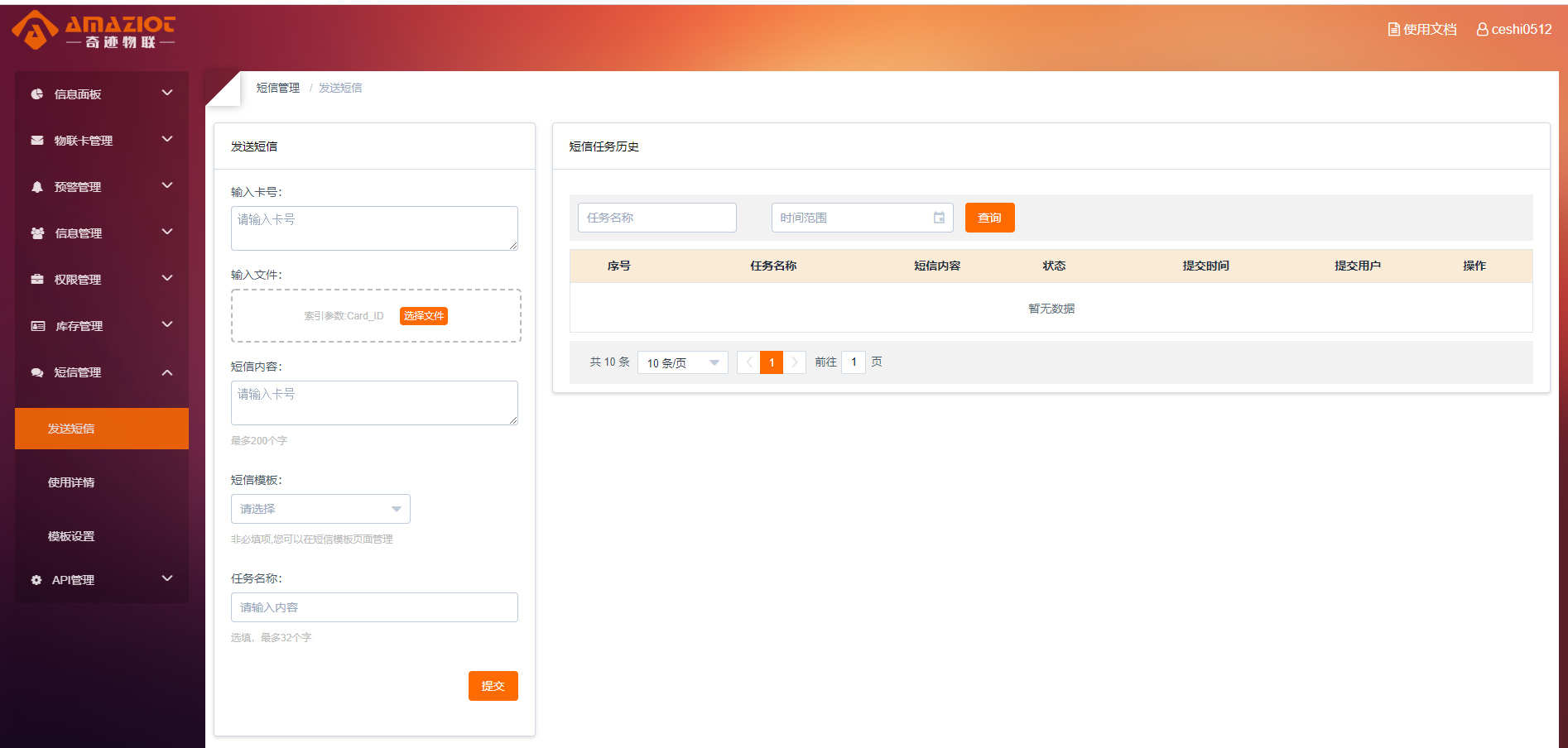1568x748 pixels.
Task: Click the user icon beside ceshi0512
Action: (x=1482, y=29)
